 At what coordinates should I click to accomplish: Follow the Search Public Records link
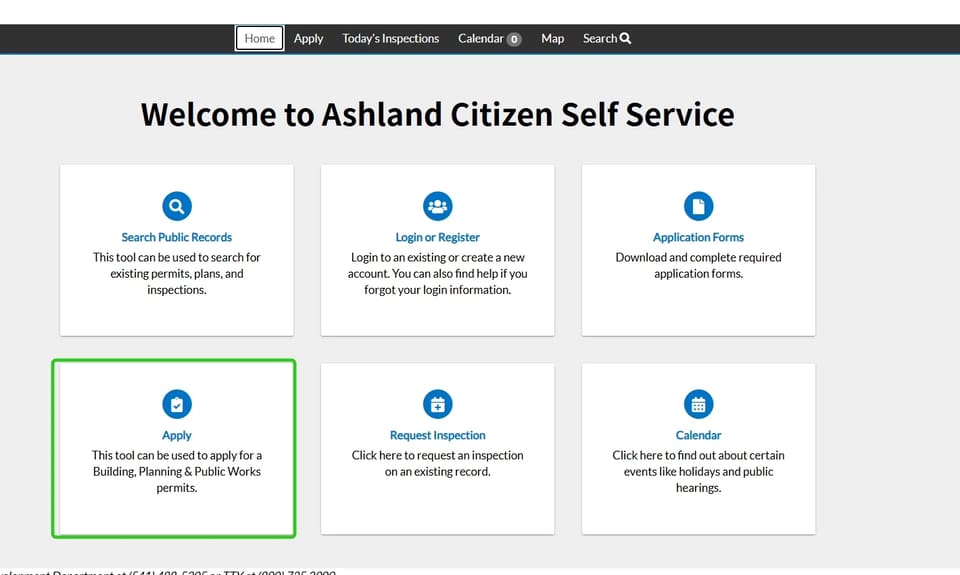click(x=177, y=237)
